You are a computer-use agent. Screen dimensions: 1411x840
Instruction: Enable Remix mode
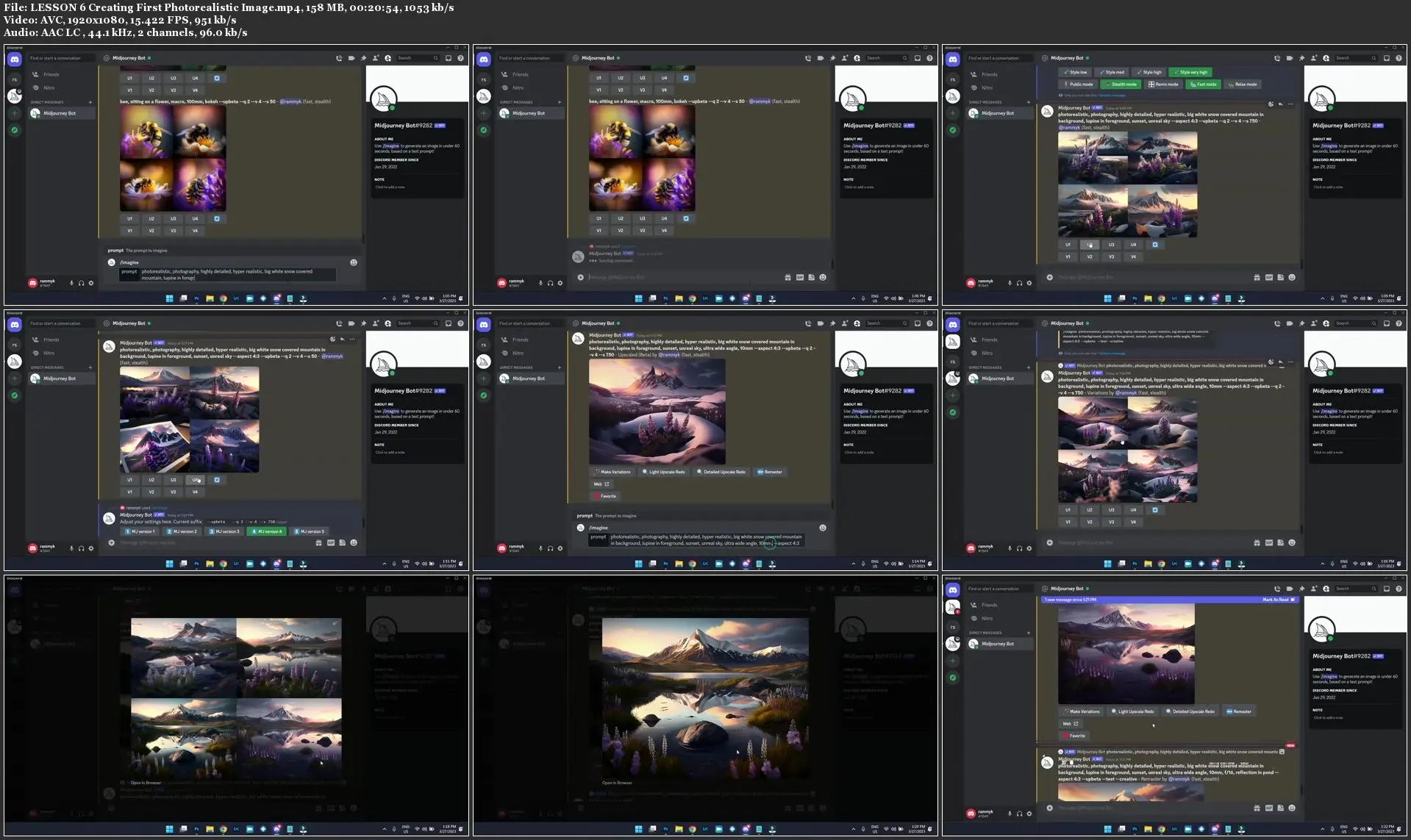(1163, 85)
